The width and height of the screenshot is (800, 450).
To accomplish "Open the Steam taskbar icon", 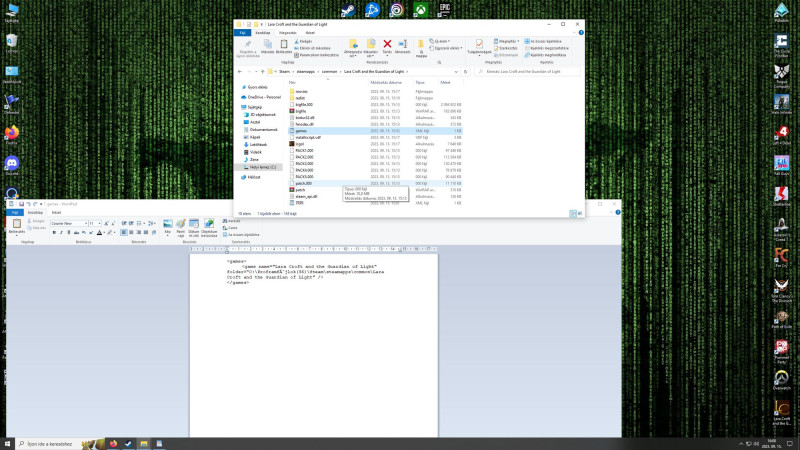I will [129, 444].
